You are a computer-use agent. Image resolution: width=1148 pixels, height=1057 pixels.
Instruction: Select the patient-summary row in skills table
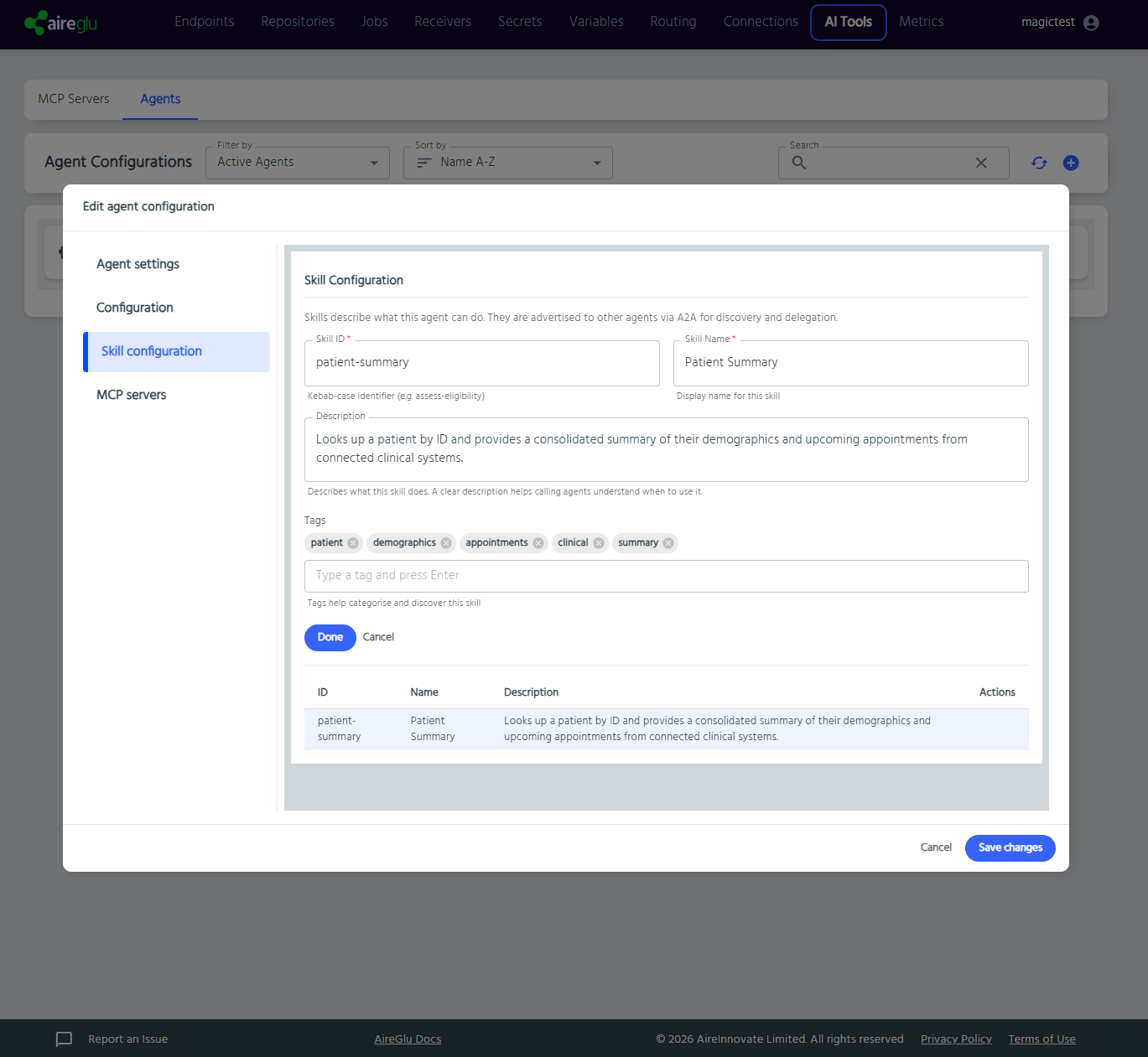667,729
